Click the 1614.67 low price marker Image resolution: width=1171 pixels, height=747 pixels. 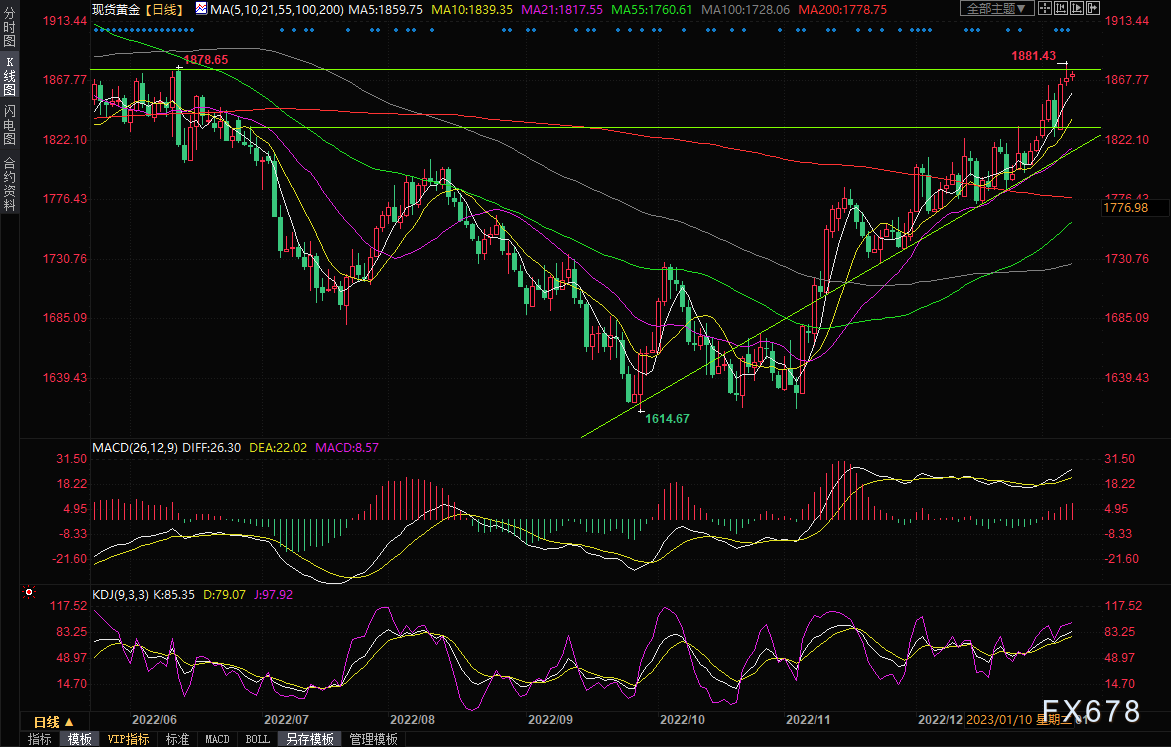pos(667,418)
